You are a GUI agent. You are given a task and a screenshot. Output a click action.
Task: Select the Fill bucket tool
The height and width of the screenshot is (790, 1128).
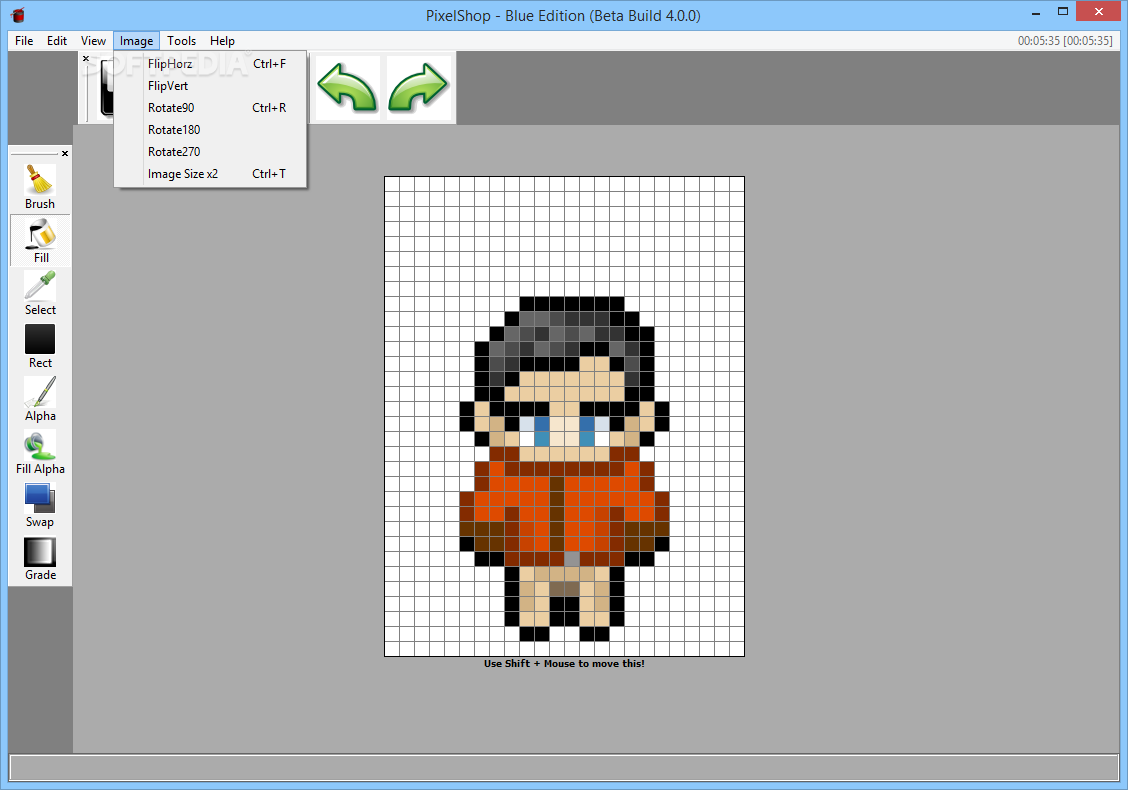click(40, 241)
